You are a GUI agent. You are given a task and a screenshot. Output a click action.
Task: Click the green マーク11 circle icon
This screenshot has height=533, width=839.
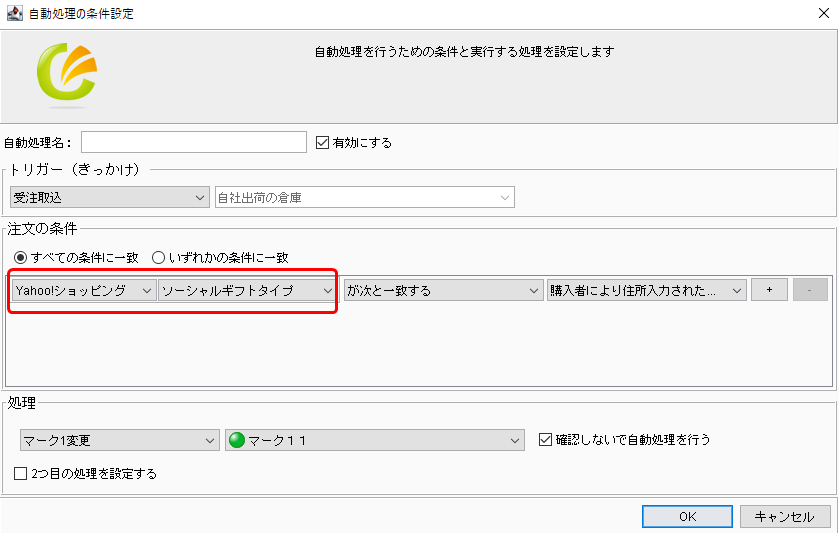[237, 440]
